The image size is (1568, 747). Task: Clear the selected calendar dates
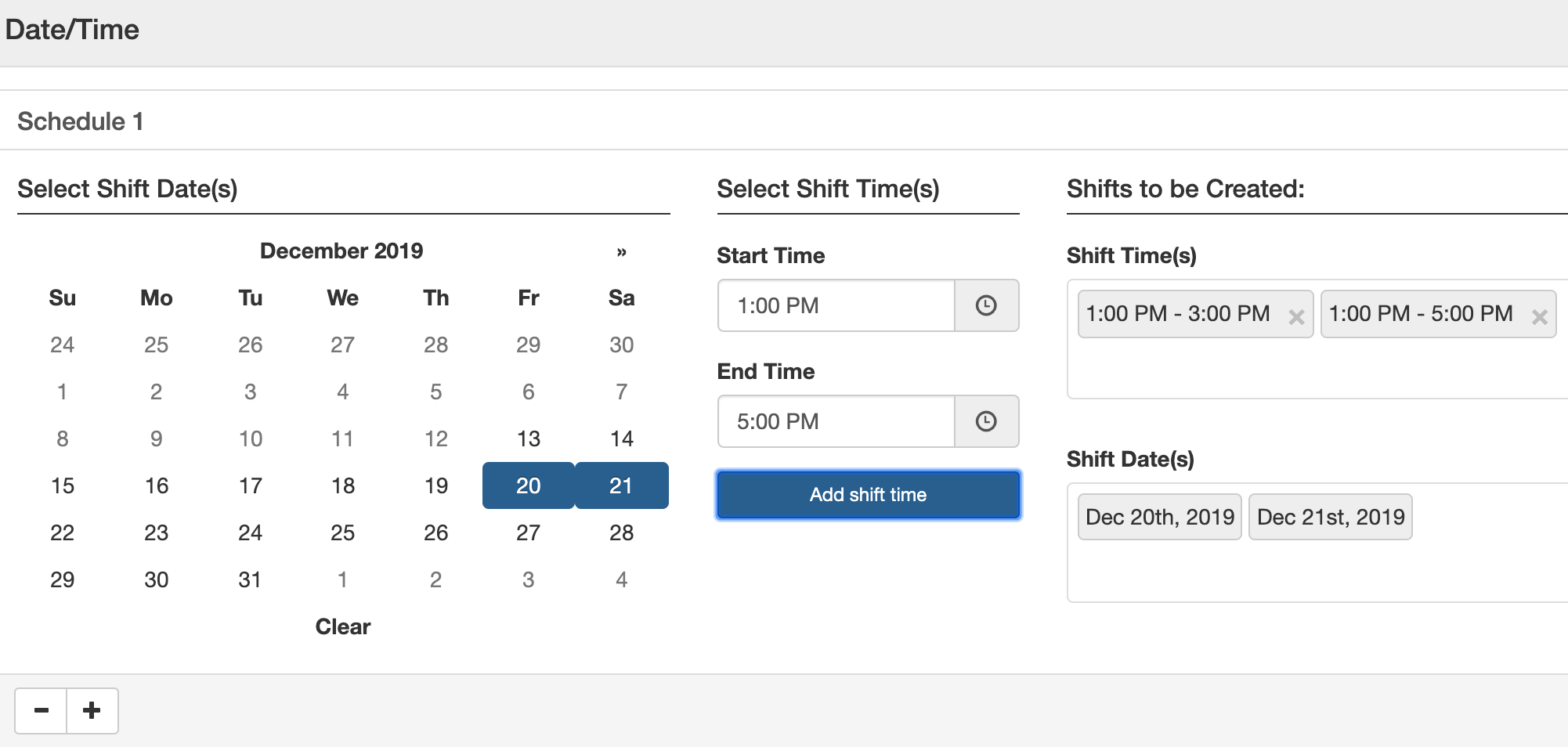point(343,626)
